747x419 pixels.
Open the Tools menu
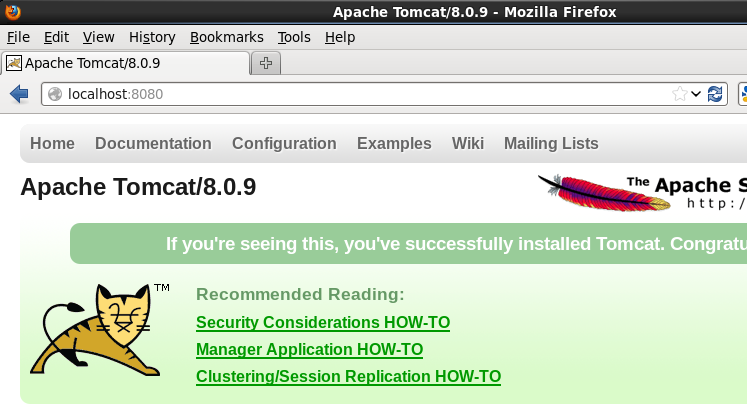(294, 37)
